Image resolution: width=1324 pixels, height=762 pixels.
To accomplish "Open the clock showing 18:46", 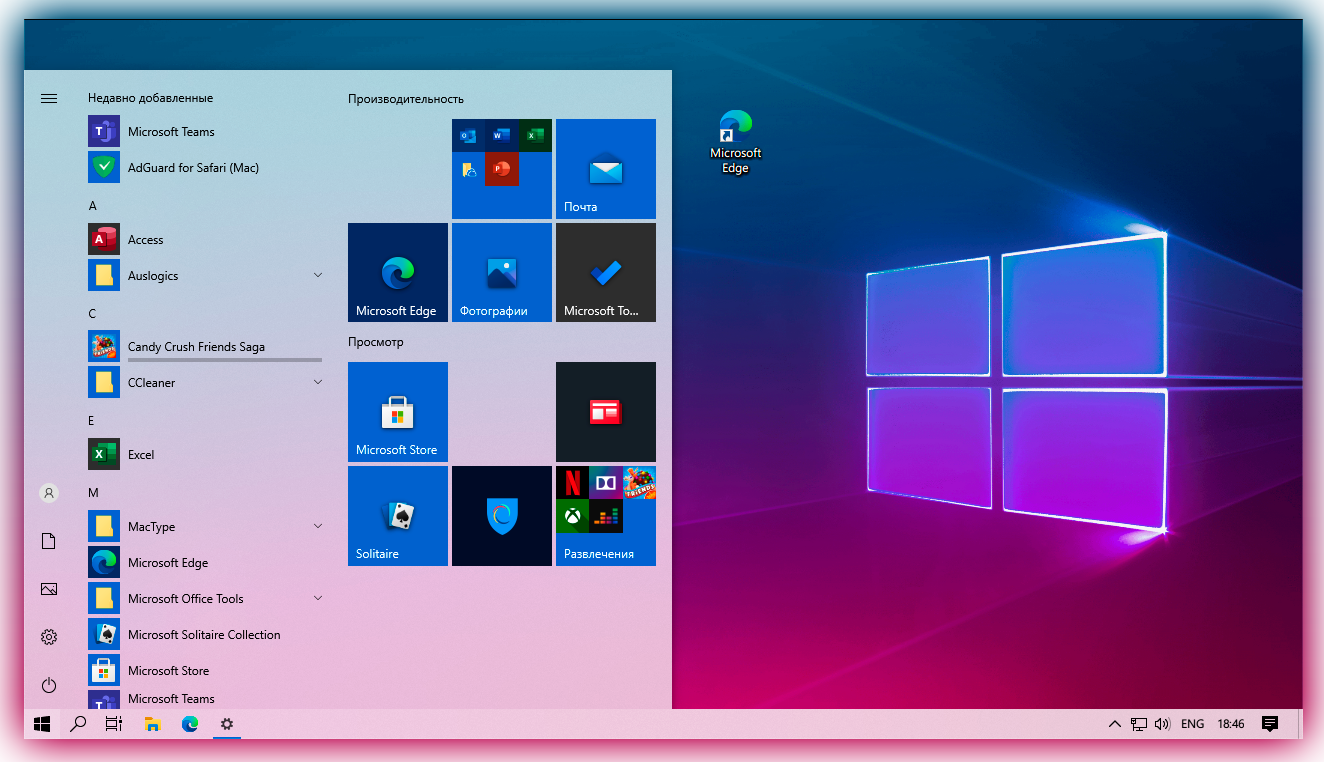I will coord(1231,724).
